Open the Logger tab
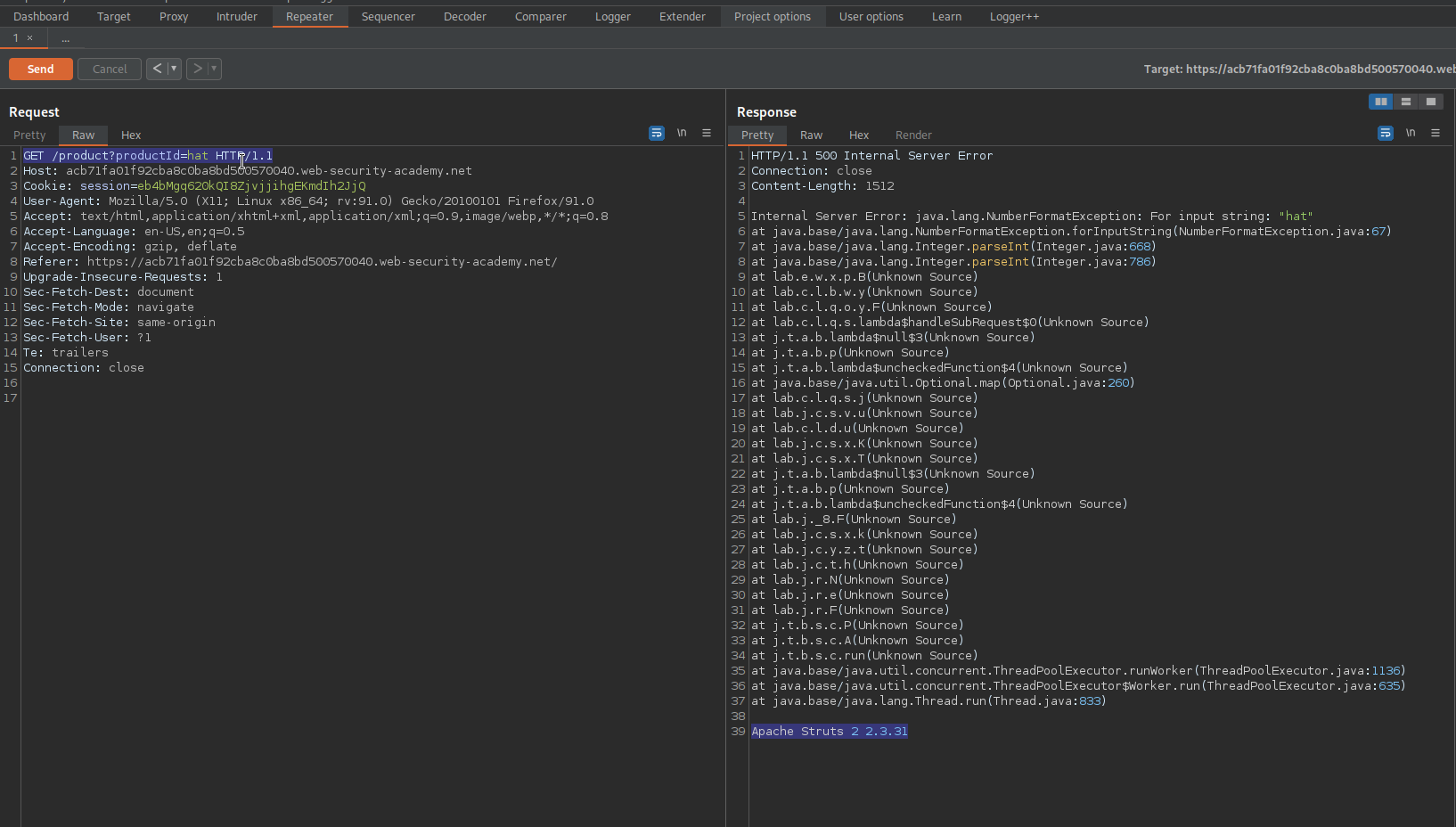This screenshot has height=827, width=1456. coord(613,16)
